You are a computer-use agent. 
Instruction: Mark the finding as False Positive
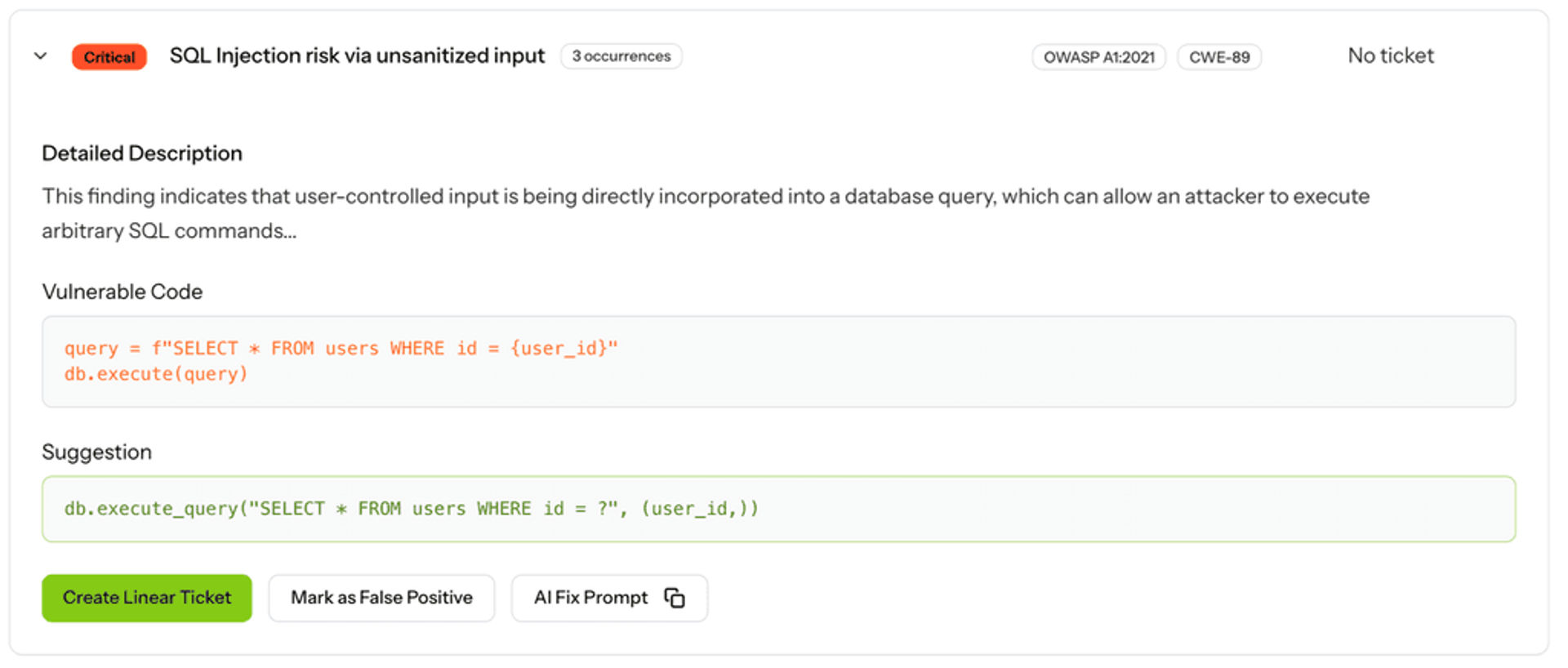[381, 598]
